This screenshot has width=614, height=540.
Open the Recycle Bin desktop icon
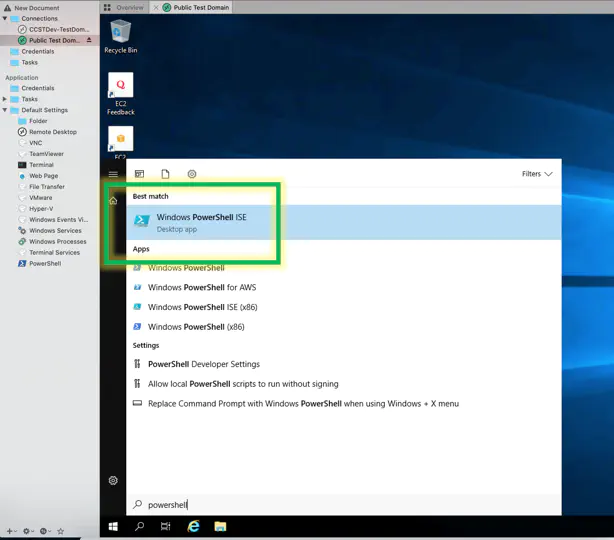(x=121, y=36)
